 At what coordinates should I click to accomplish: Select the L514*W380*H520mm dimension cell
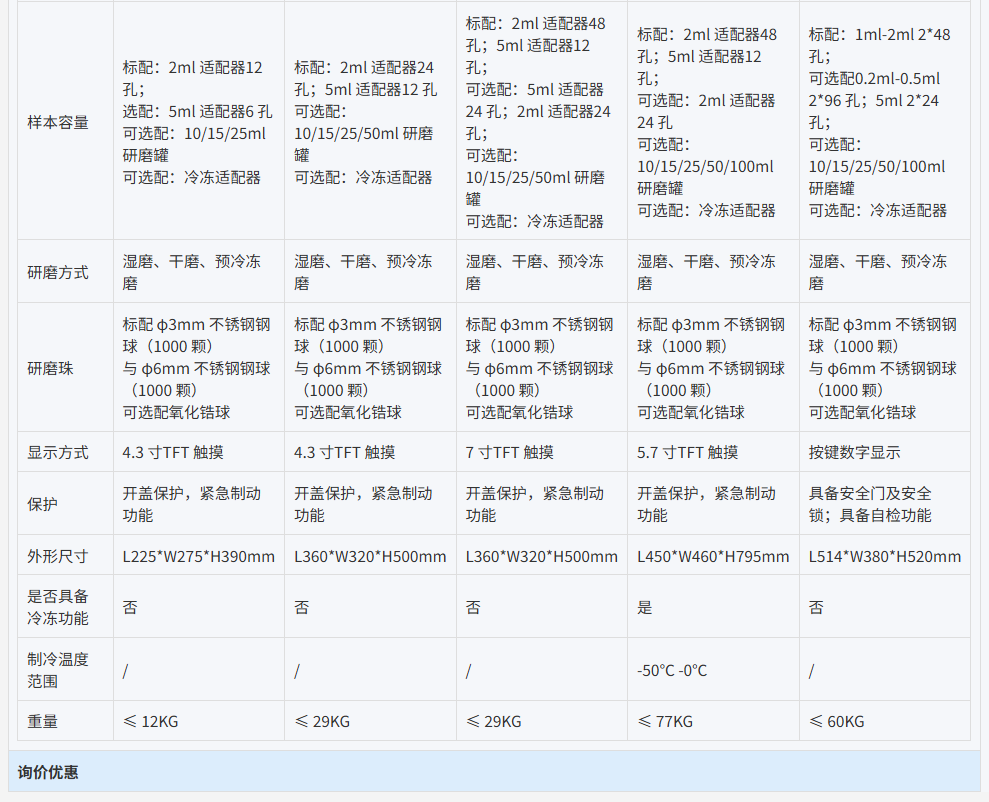[884, 556]
